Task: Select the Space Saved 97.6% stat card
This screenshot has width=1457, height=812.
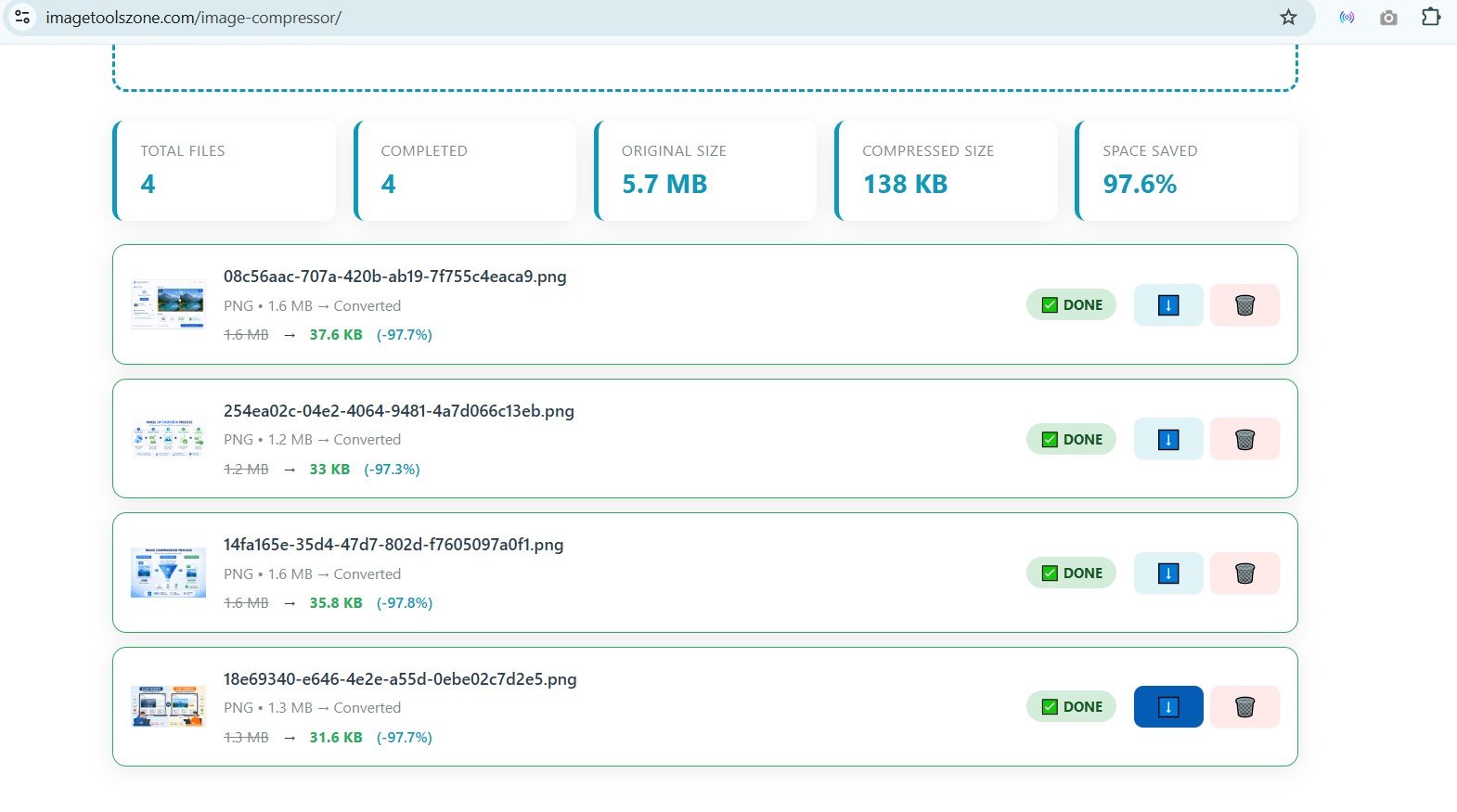Action: 1186,171
